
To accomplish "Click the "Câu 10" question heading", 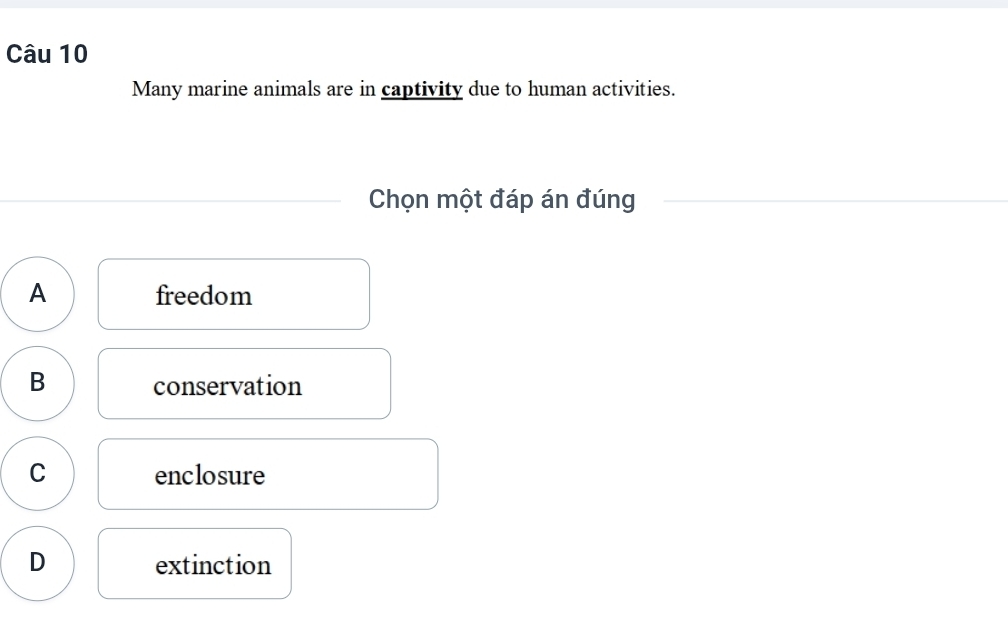I will (x=47, y=54).
